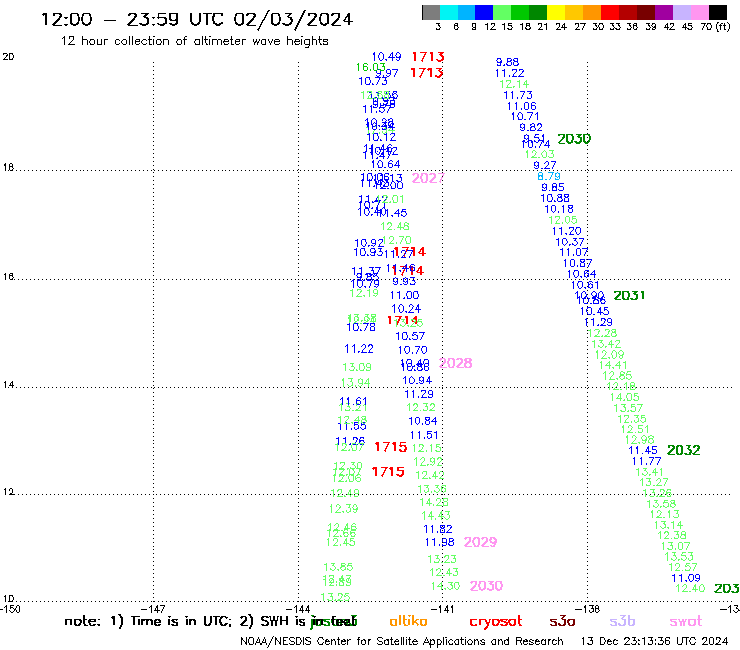Click the '11.77' wave height value
Image resolution: width=740 pixels, height=650 pixels.
tap(647, 461)
